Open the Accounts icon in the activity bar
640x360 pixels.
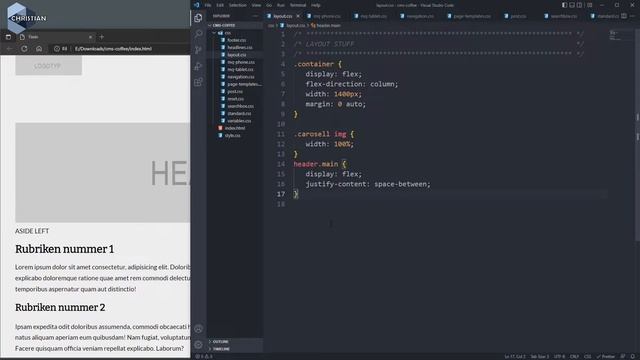(198, 329)
